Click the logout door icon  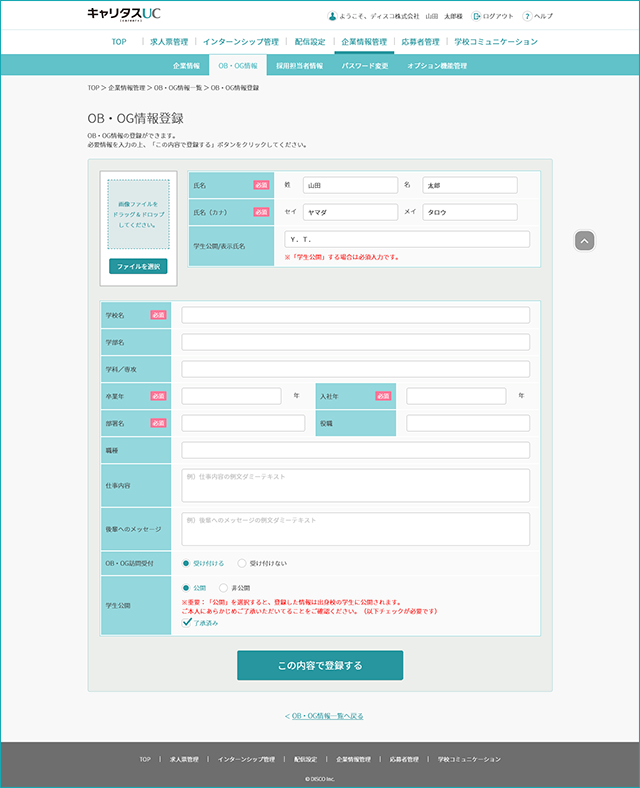(x=476, y=16)
